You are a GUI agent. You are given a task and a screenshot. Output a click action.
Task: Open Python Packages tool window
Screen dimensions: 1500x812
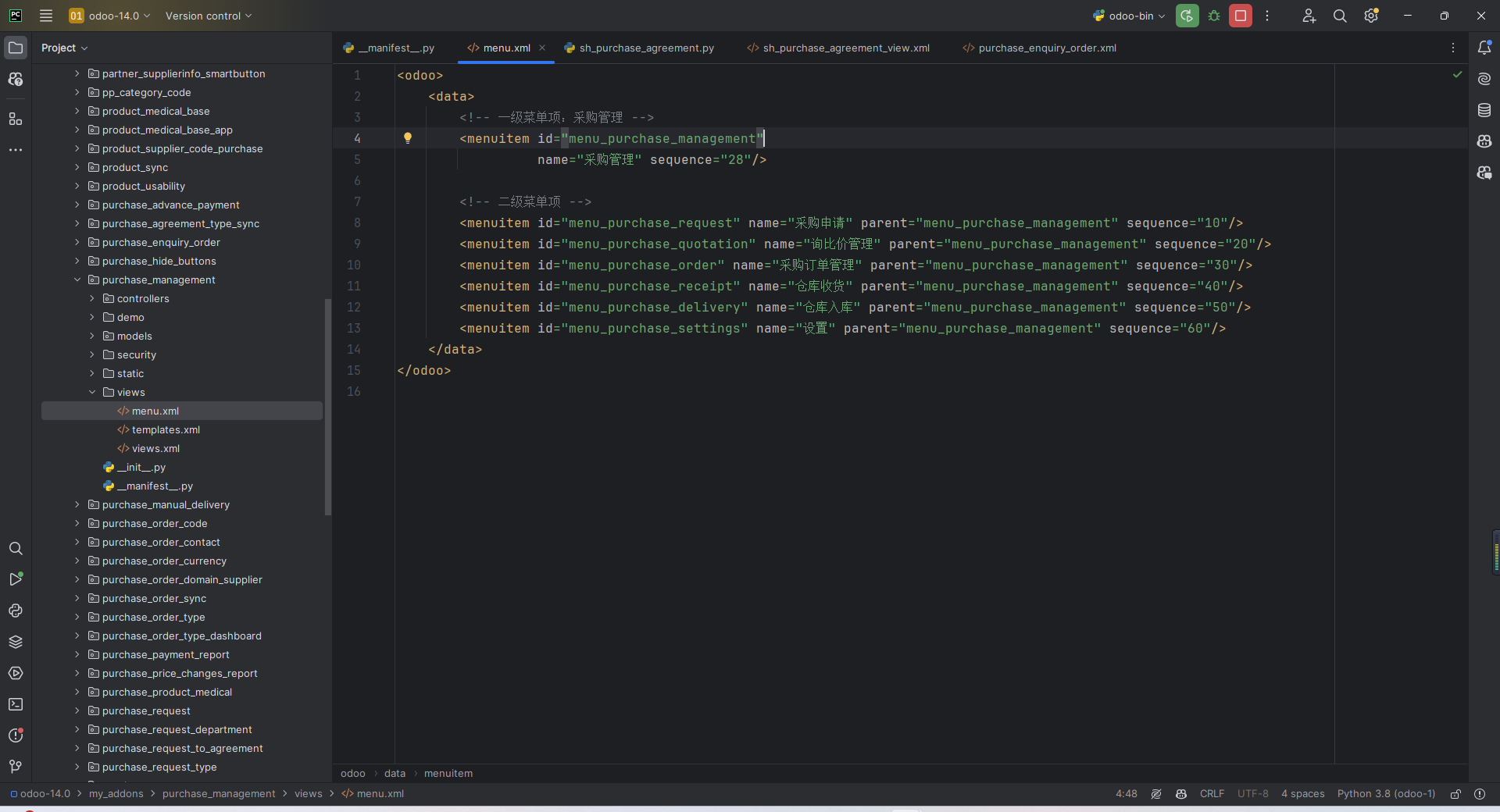pyautogui.click(x=16, y=611)
